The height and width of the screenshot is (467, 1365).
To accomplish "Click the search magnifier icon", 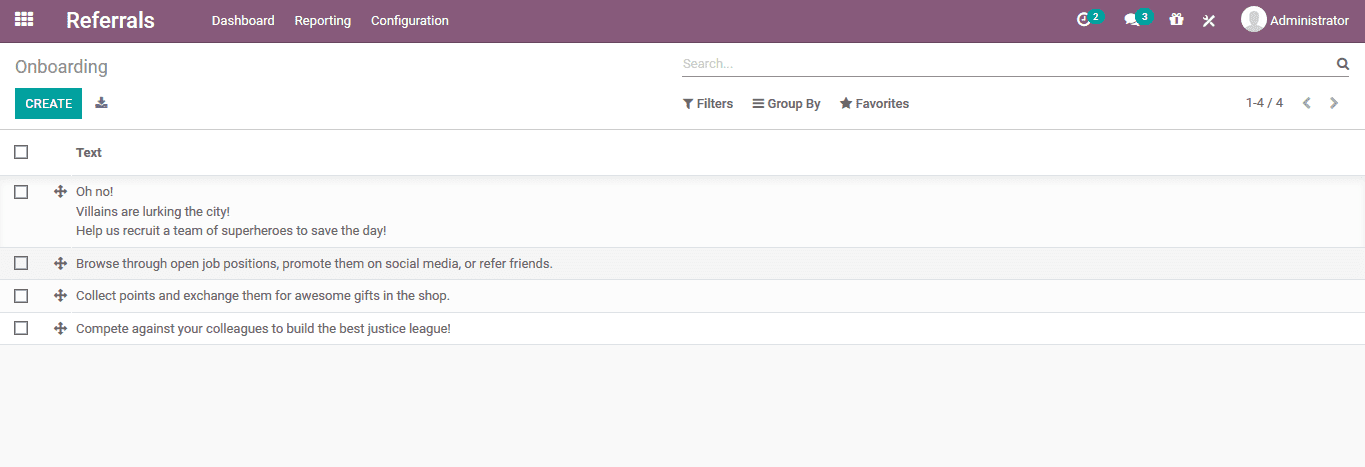I will (x=1343, y=64).
